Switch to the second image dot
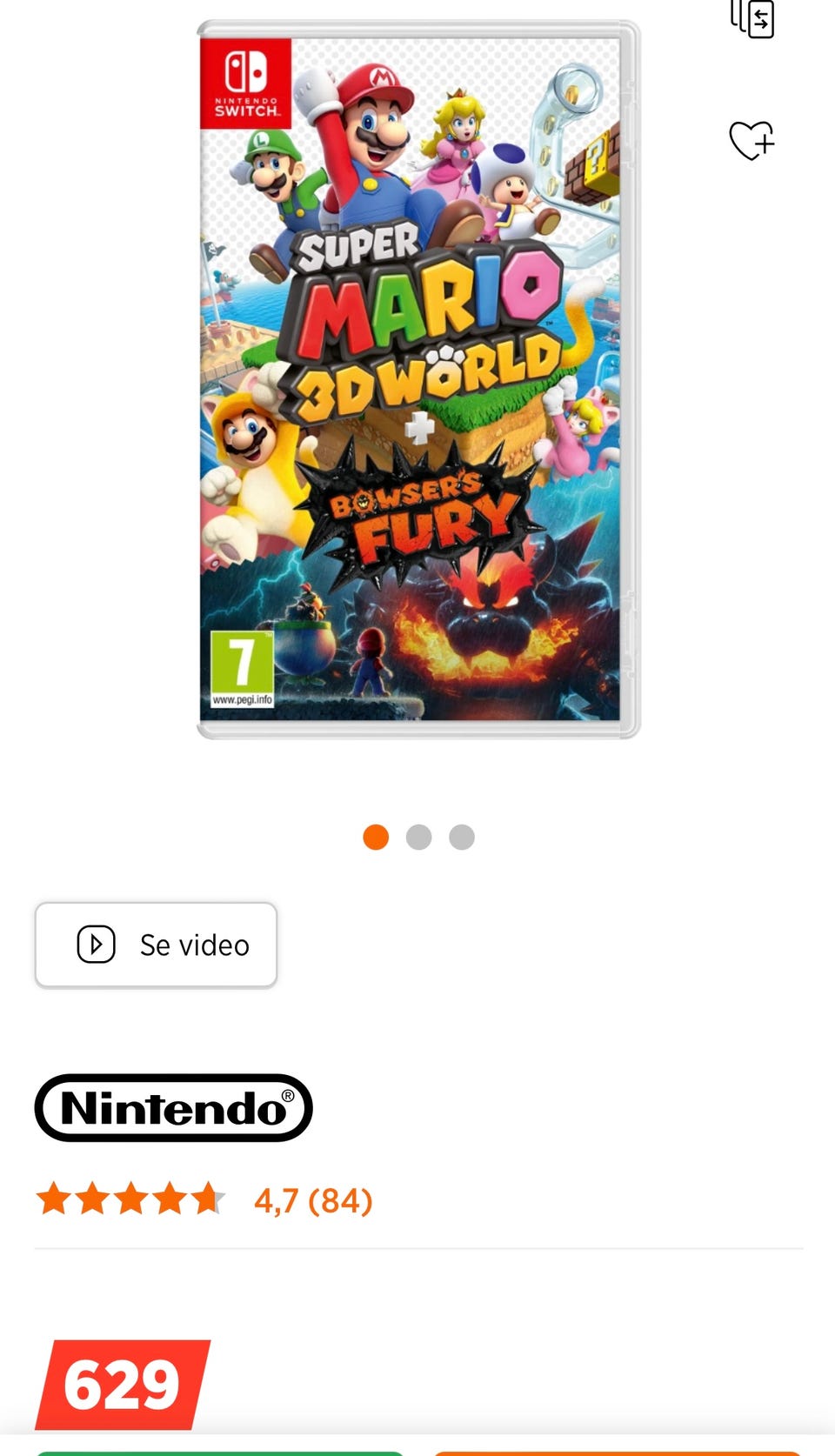Viewport: 835px width, 1456px height. (419, 837)
